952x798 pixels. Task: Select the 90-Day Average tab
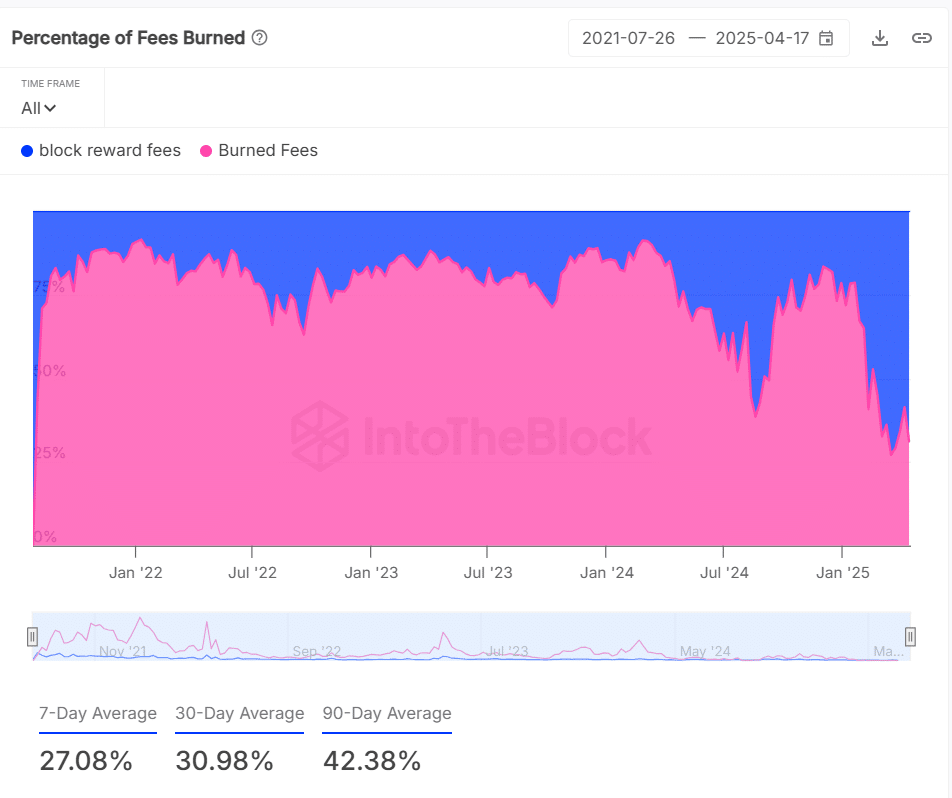387,714
